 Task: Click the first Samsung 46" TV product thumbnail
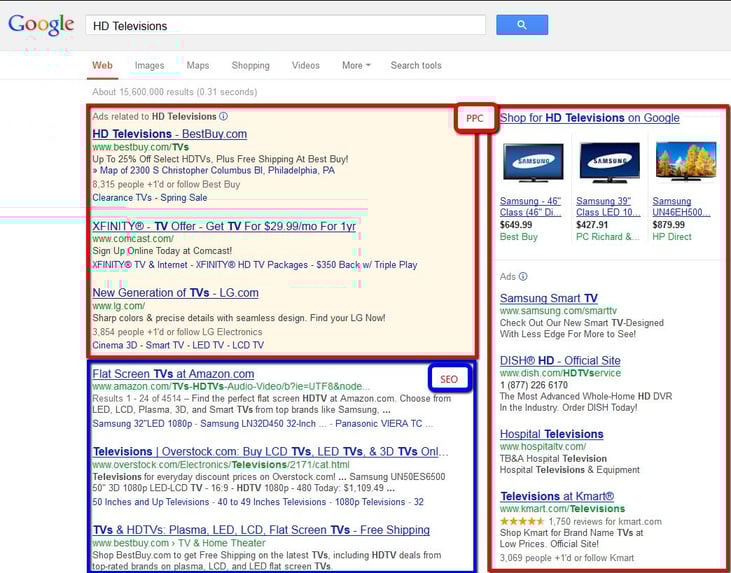(533, 162)
